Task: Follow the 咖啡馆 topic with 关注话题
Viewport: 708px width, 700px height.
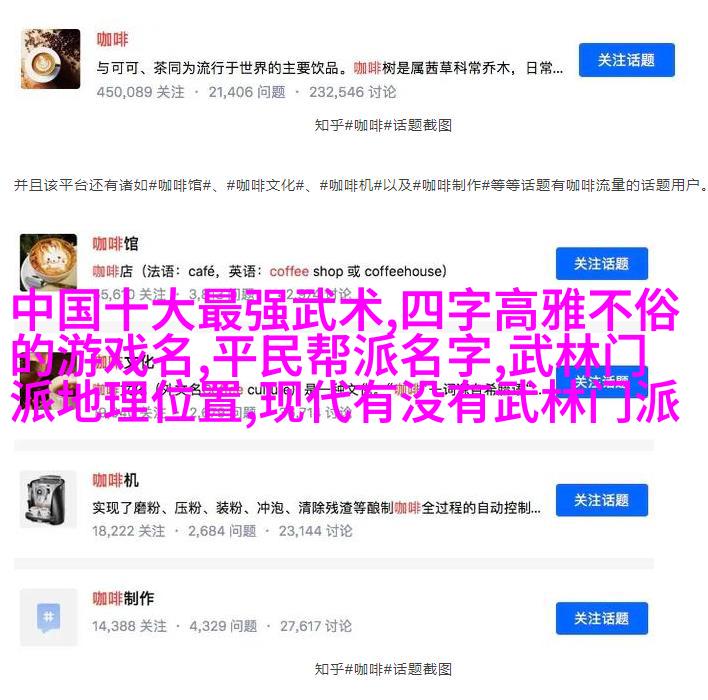Action: 601,264
